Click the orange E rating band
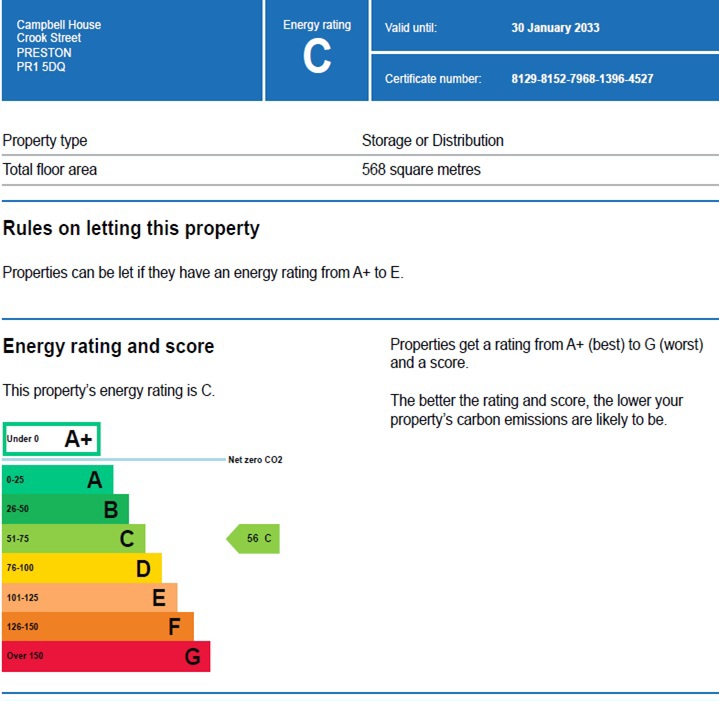This screenshot has width=719, height=701. 89,598
